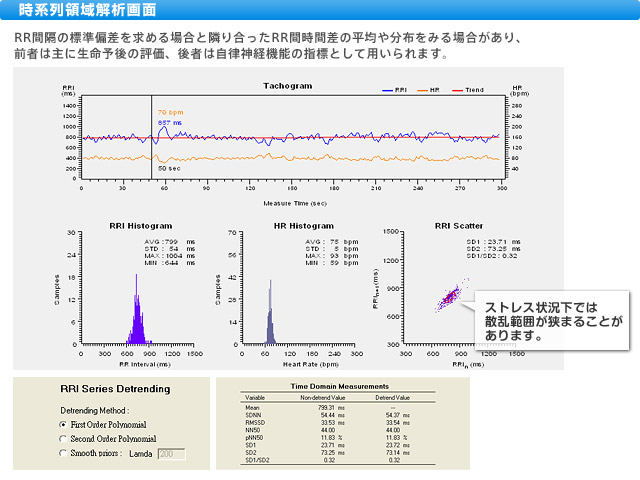Screen dimensions: 640x480
Task: Click the Non-detrend Value column header
Action: 322,398
